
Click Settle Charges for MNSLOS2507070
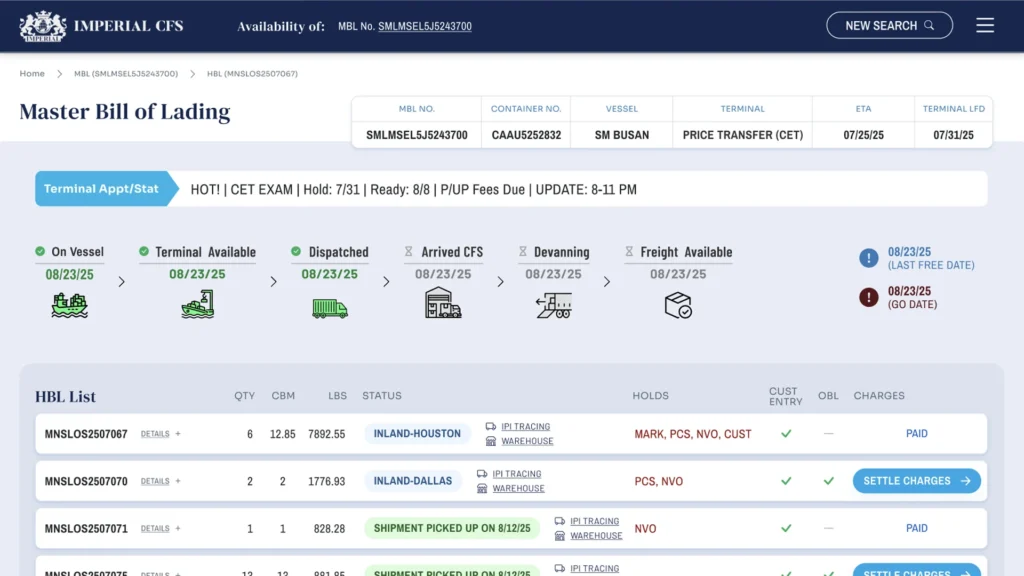[917, 481]
